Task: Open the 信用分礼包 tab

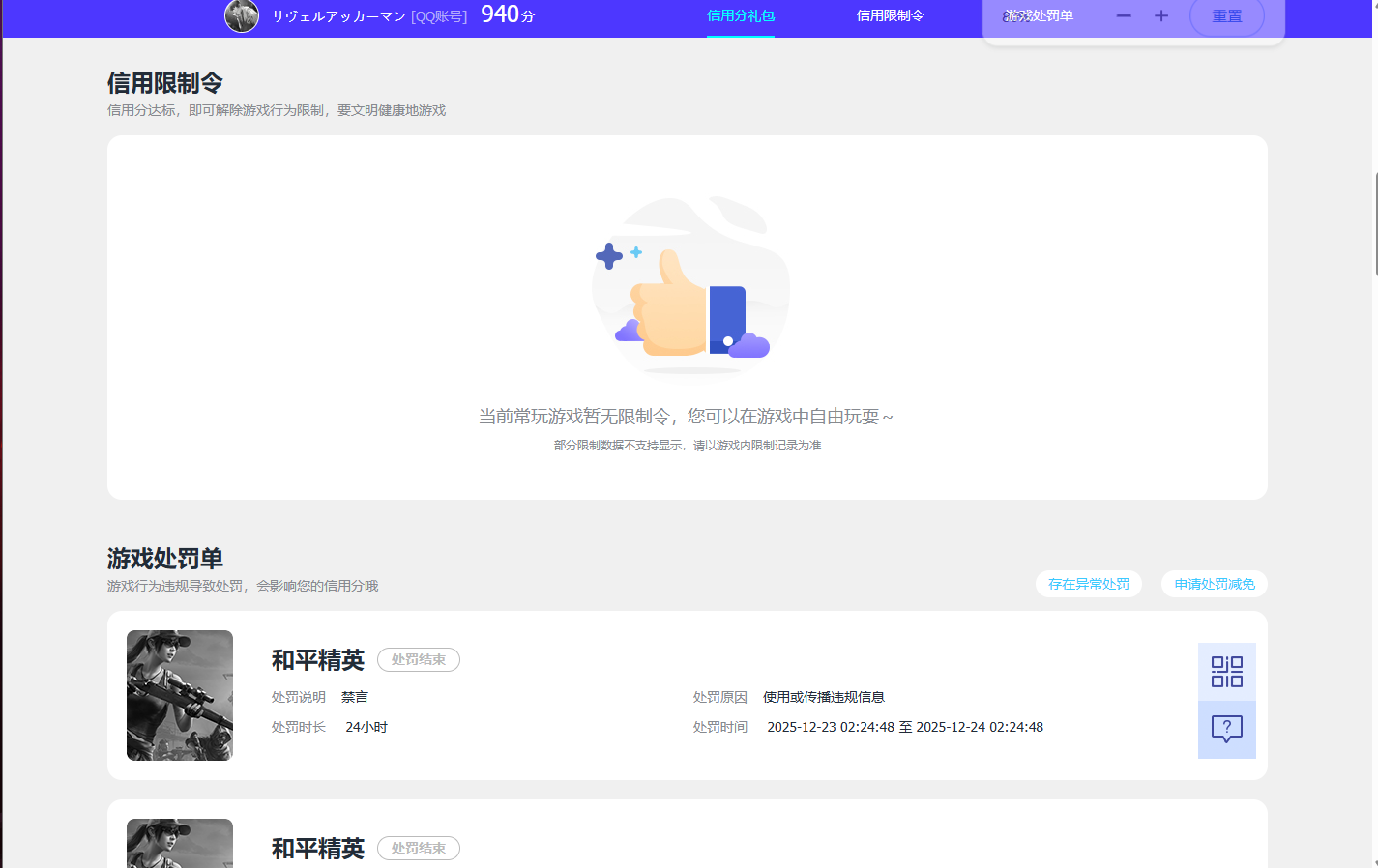Action: pyautogui.click(x=740, y=15)
